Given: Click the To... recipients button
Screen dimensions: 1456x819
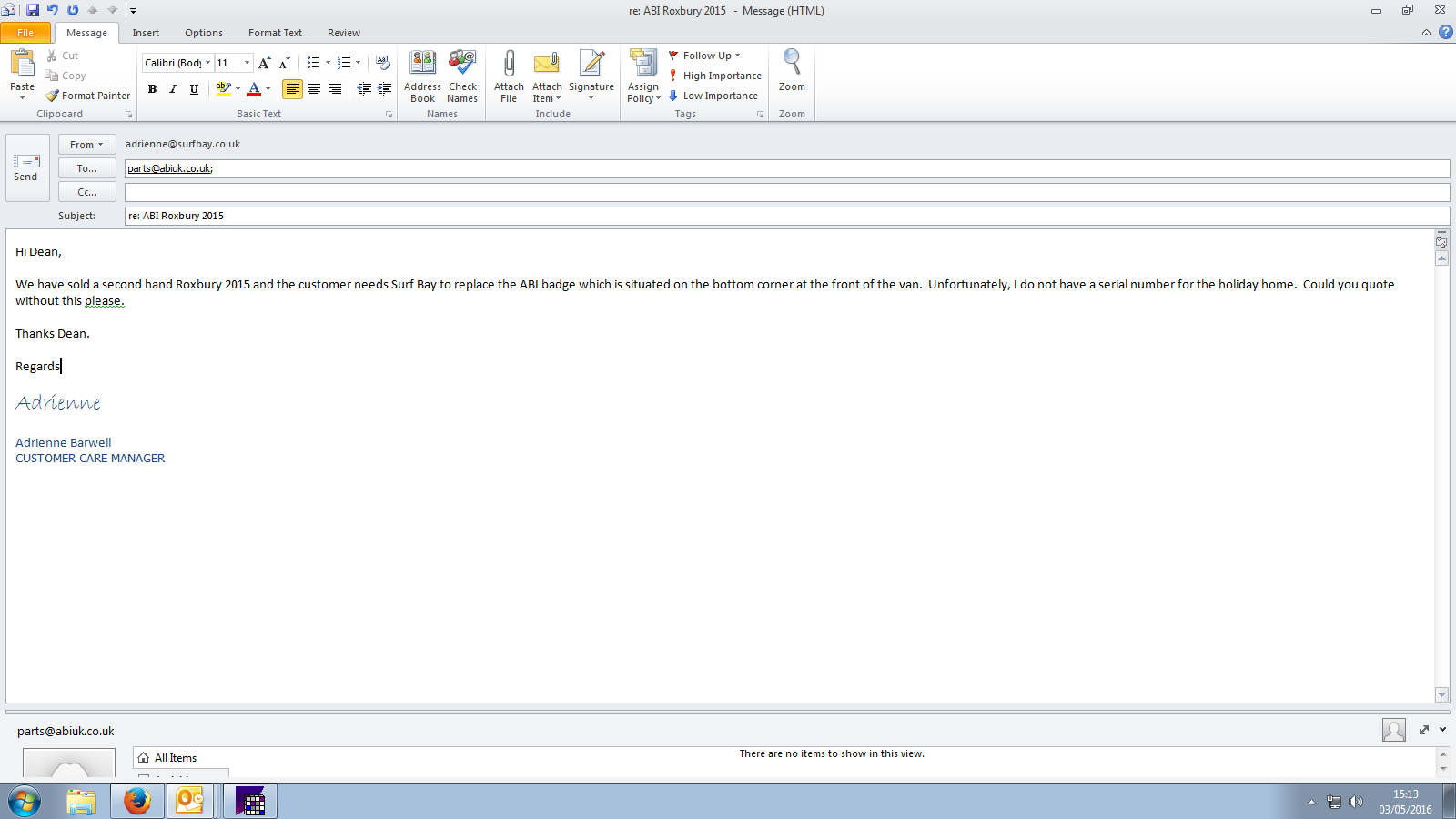Looking at the screenshot, I should (x=87, y=168).
